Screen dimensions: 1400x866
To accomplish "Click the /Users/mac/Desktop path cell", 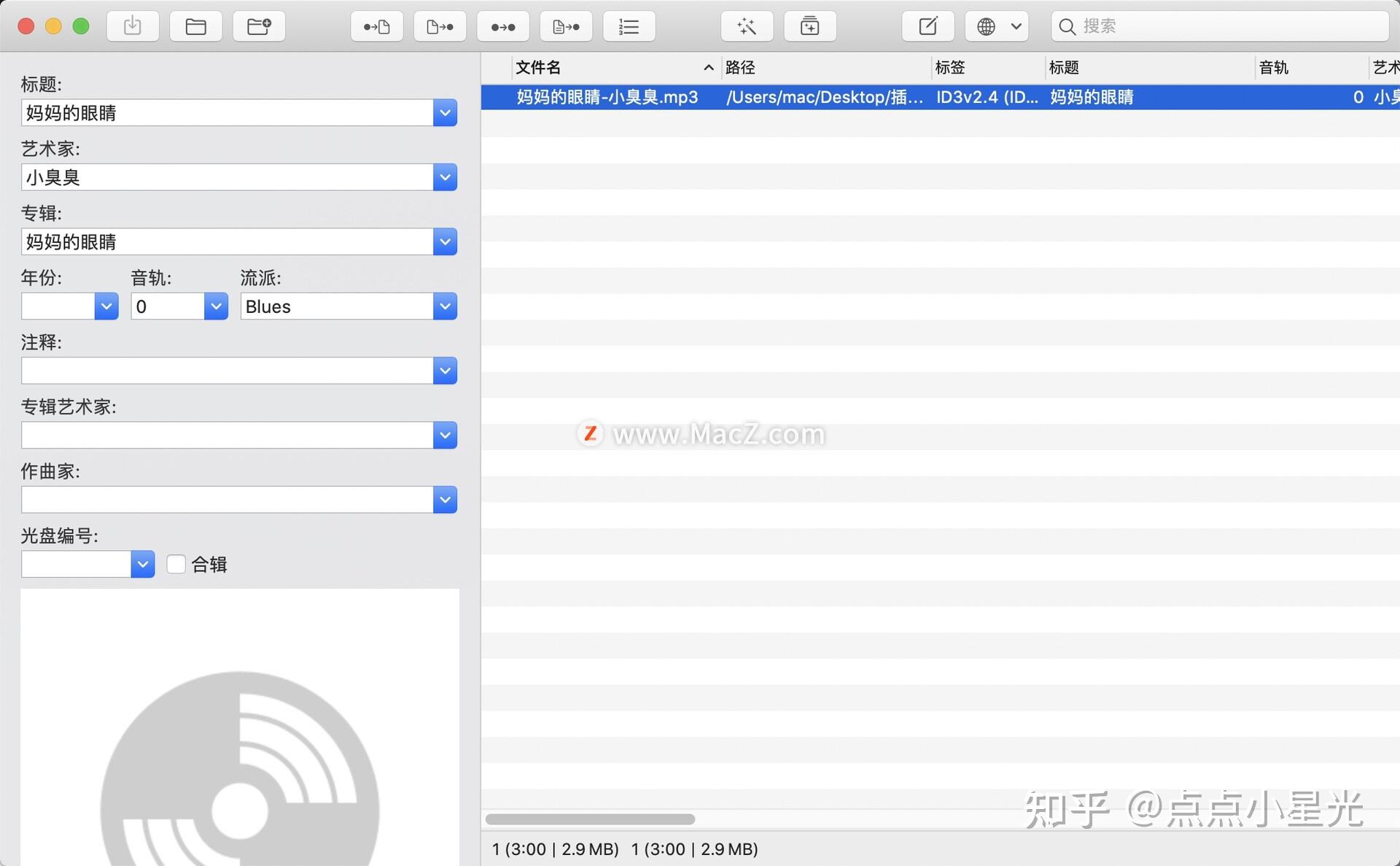I will tap(825, 97).
